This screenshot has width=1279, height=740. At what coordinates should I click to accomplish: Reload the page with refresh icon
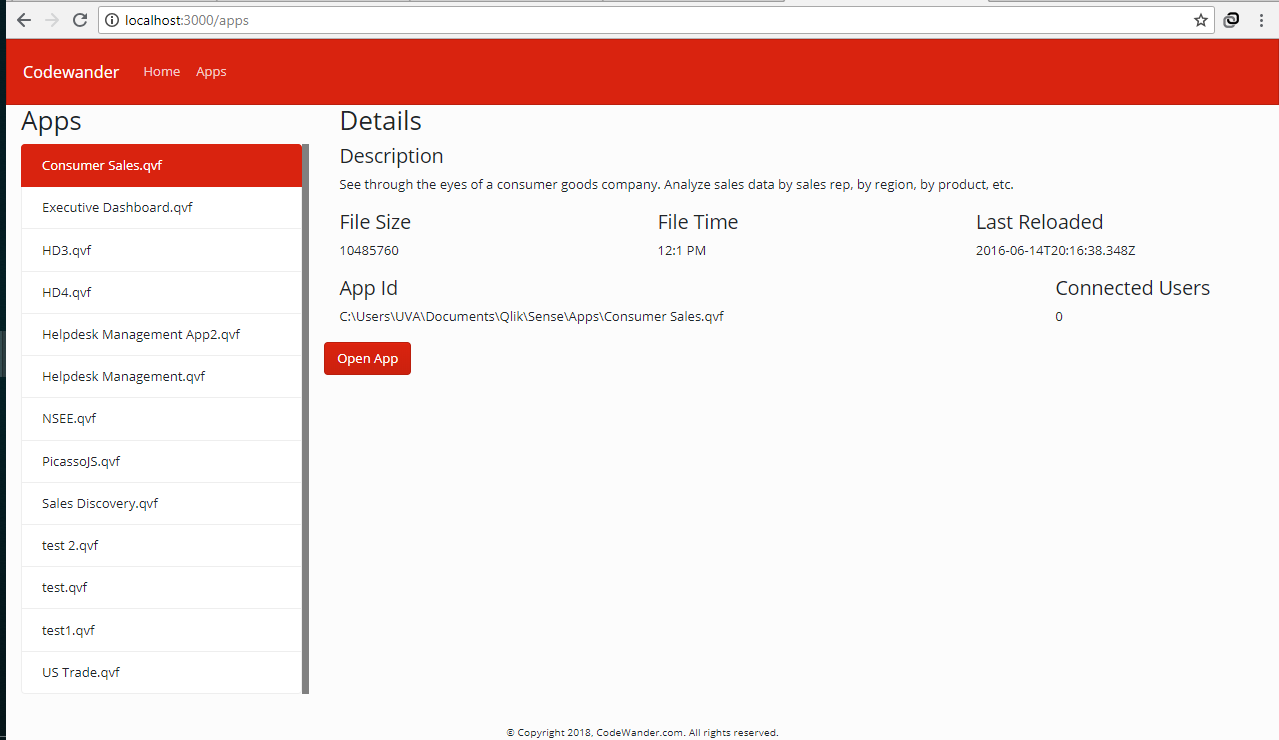80,20
